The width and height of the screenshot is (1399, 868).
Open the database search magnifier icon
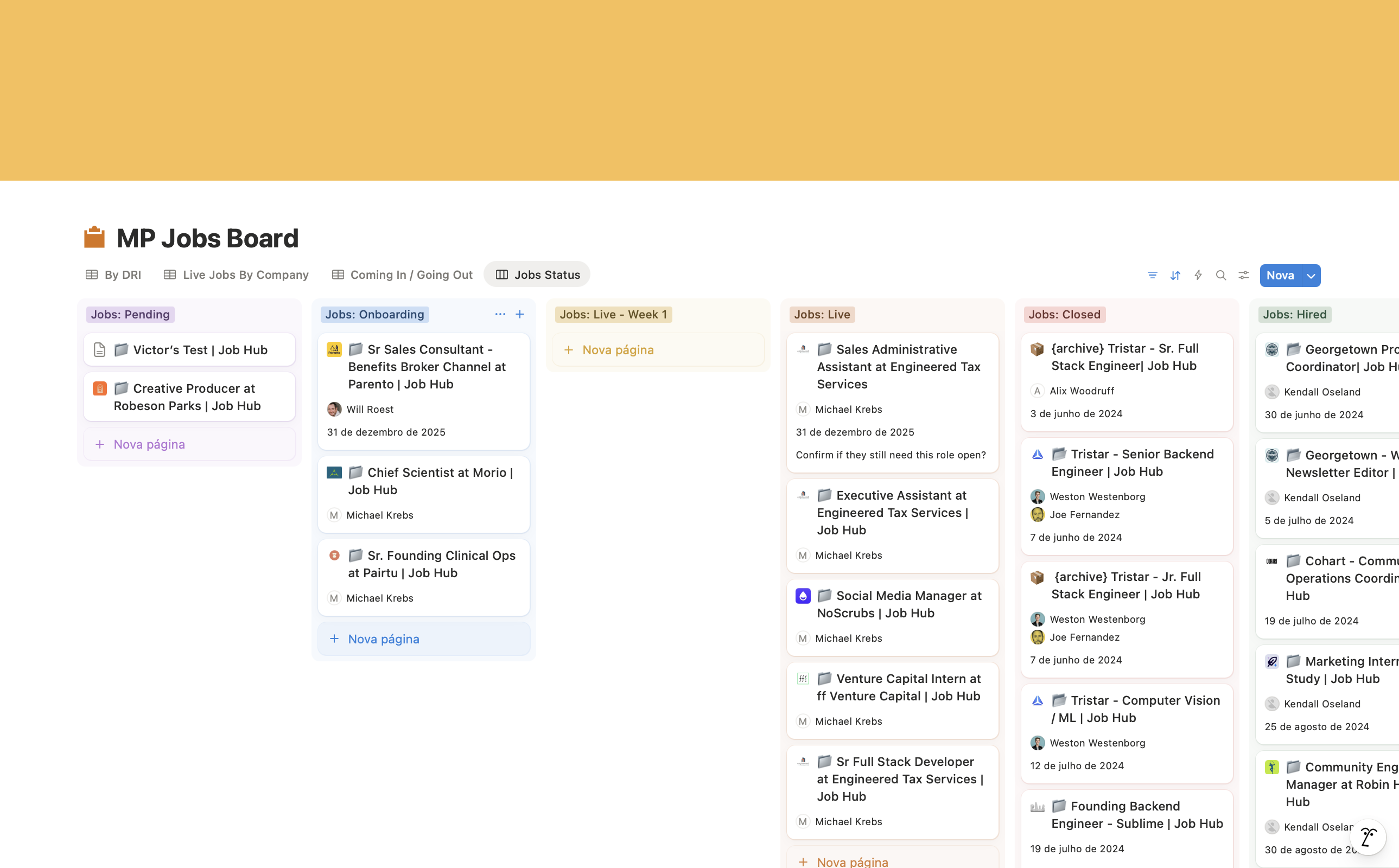point(1220,275)
